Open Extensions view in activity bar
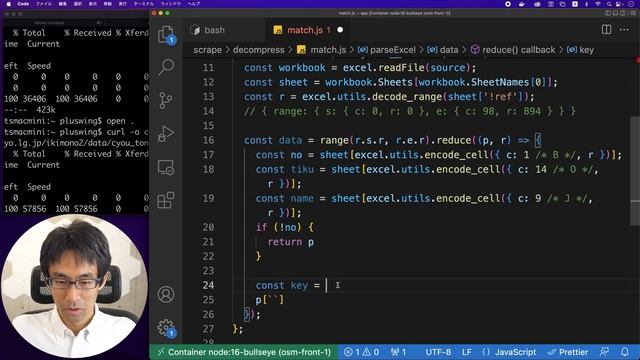The width and height of the screenshot is (640, 360). [x=166, y=200]
